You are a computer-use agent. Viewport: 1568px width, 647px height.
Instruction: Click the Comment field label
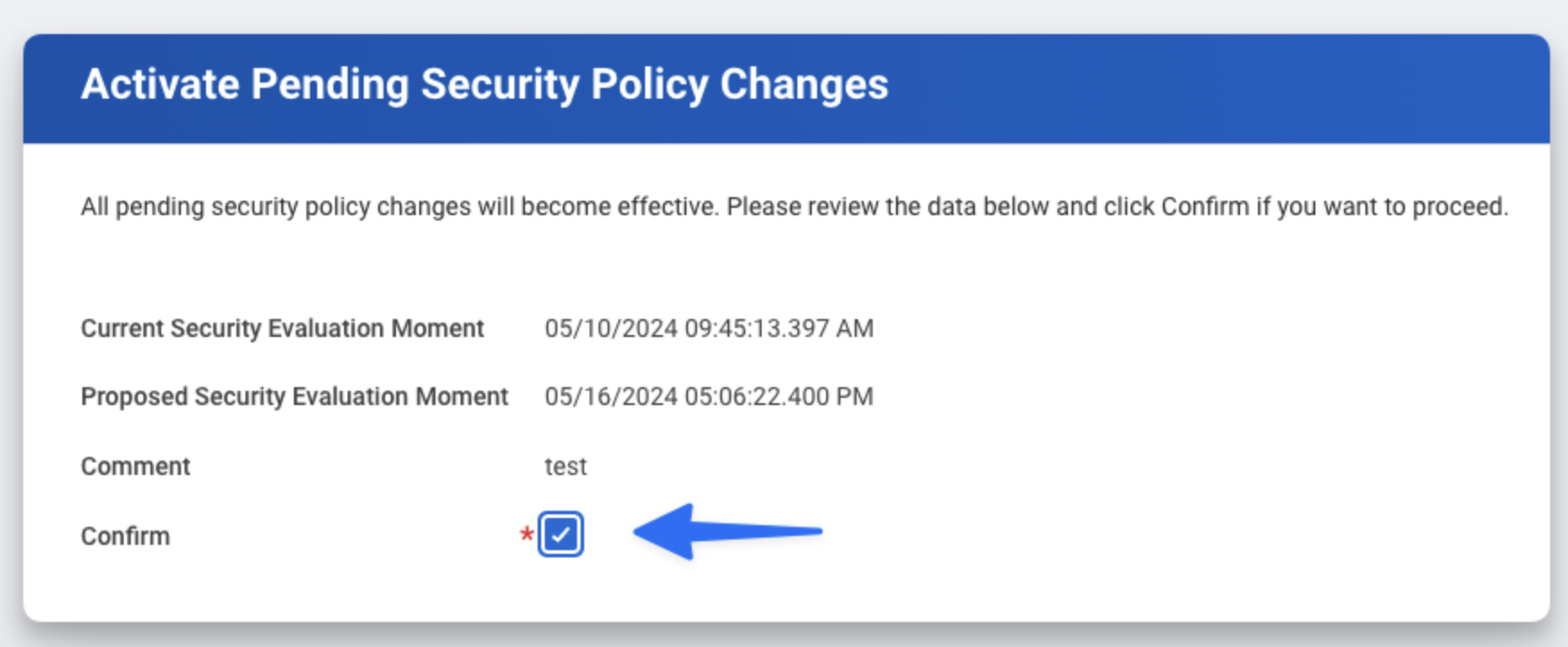pyautogui.click(x=135, y=467)
